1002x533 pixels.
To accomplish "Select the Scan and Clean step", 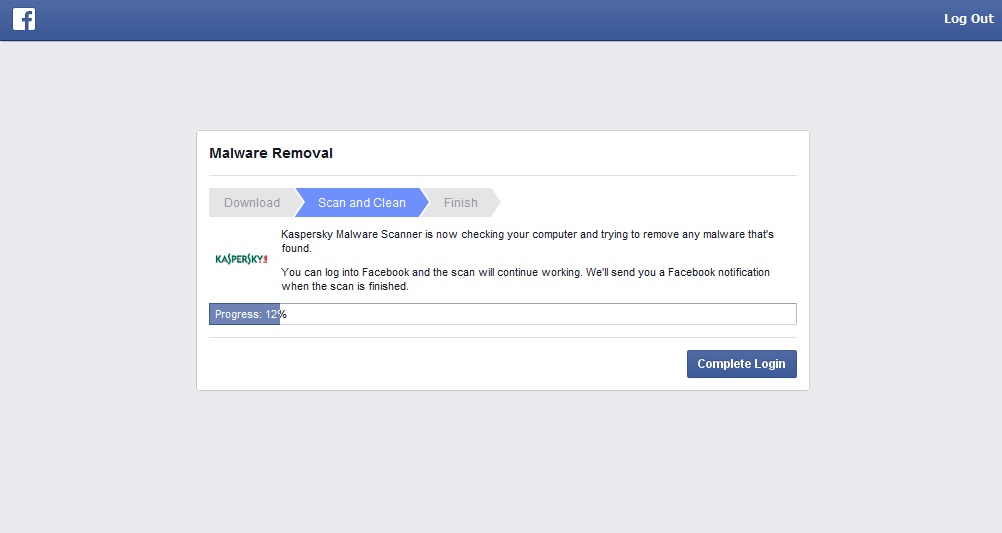I will point(362,203).
